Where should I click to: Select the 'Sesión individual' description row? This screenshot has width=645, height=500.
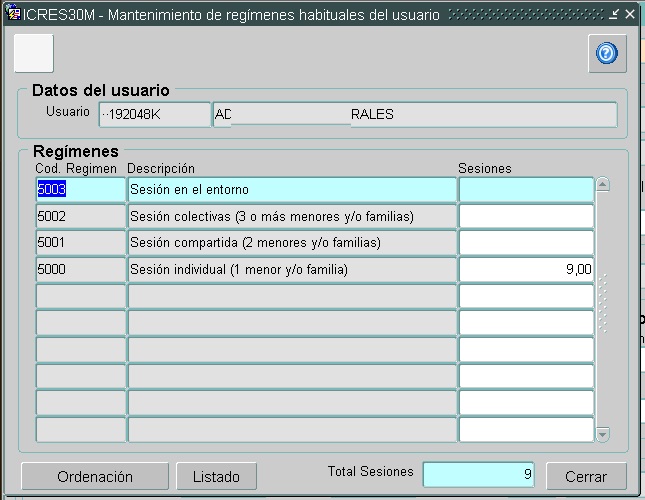pos(291,270)
